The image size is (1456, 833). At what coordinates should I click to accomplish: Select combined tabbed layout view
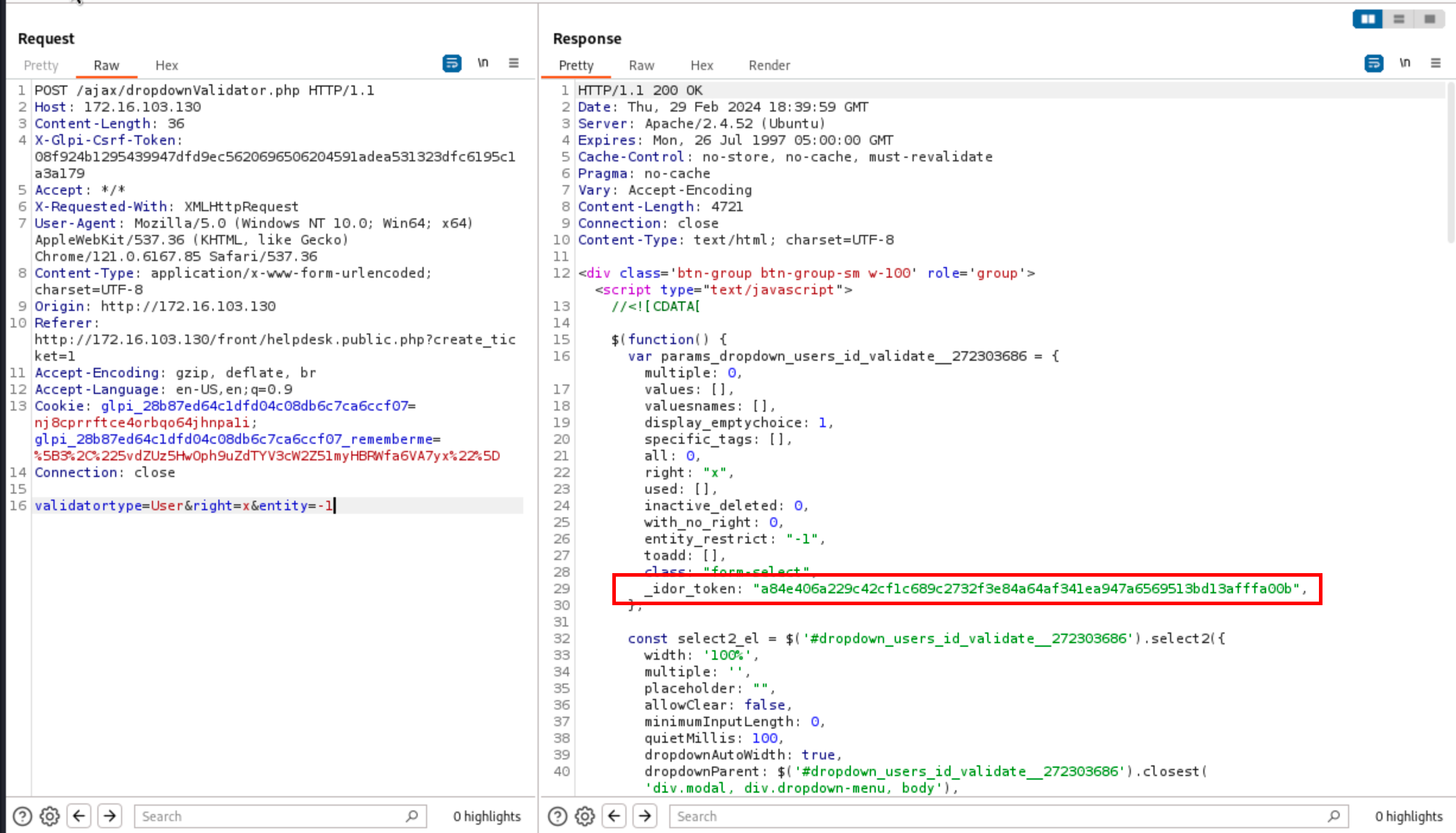(1430, 19)
